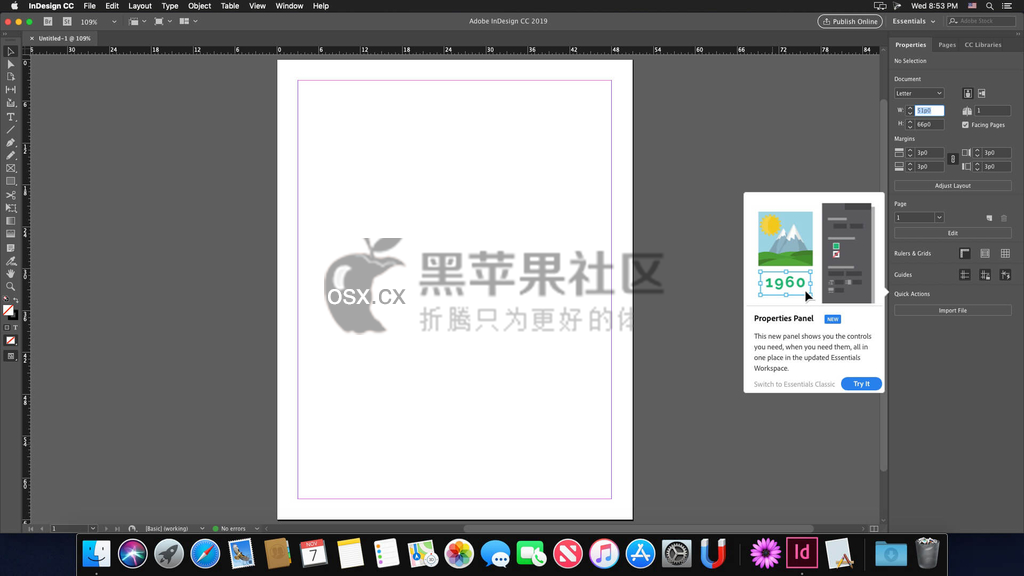Open the Letter page size dropdown
1024x576 pixels.
point(919,93)
